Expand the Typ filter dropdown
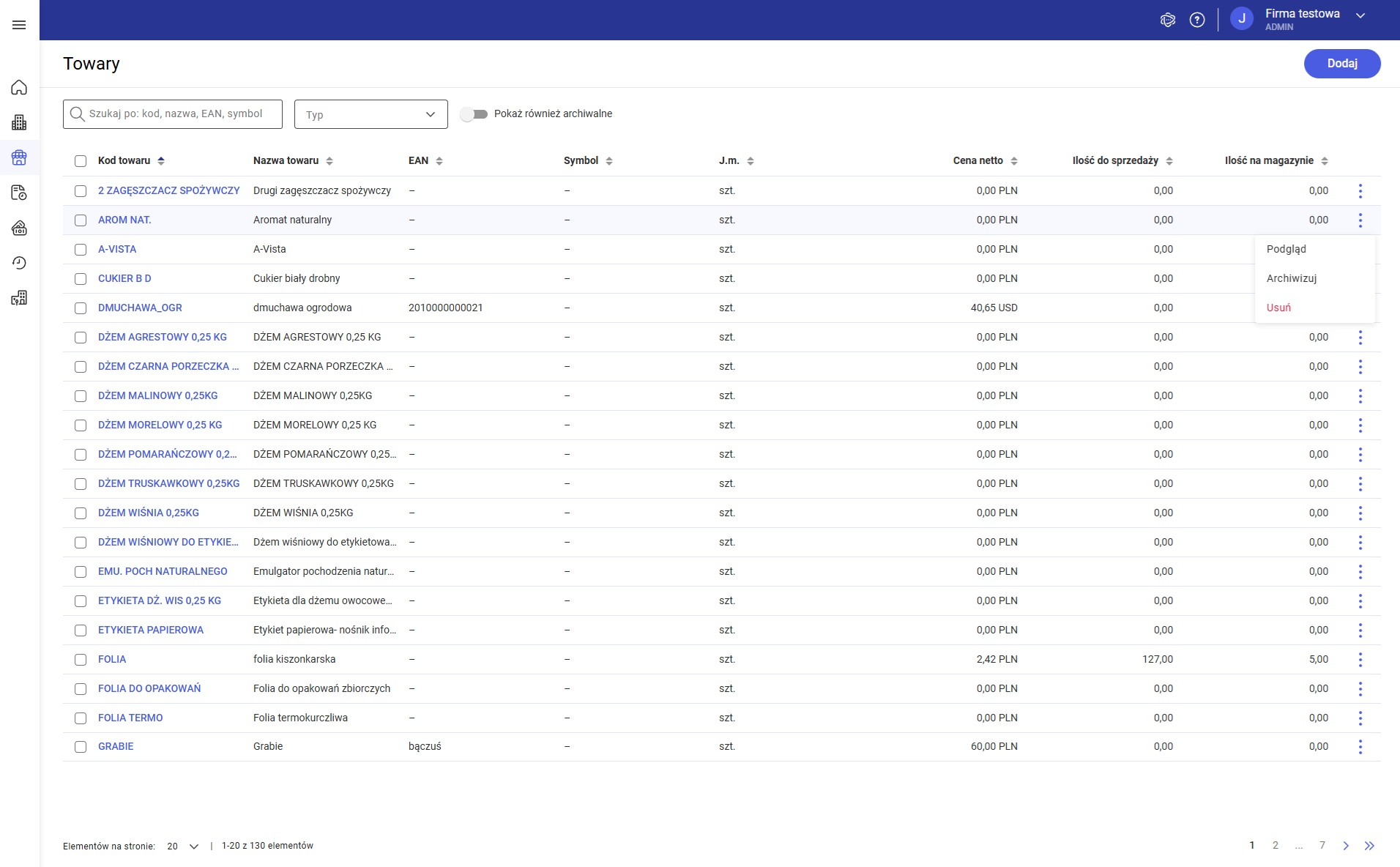This screenshot has height=867, width=1400. [371, 114]
